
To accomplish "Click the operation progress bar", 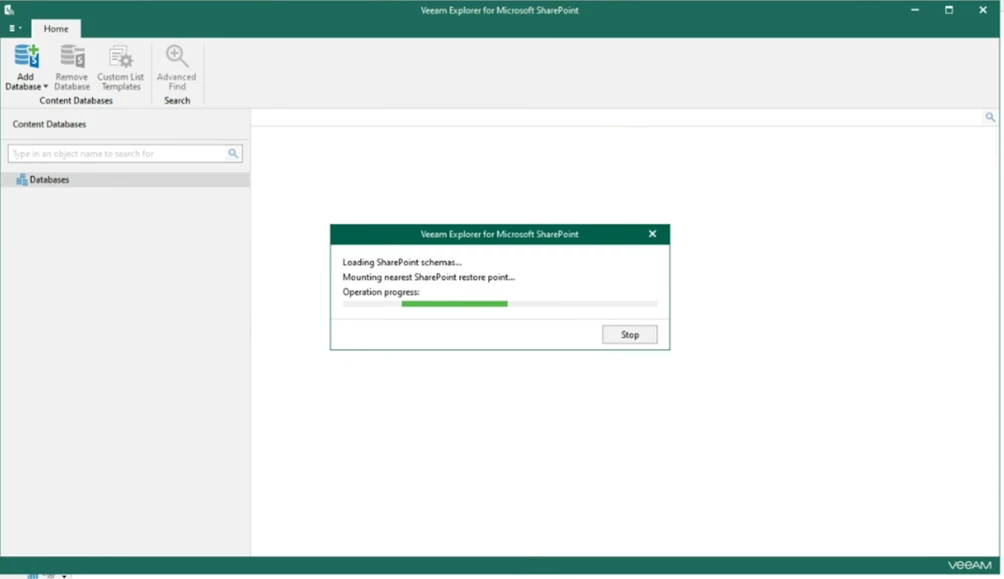I will [x=499, y=304].
